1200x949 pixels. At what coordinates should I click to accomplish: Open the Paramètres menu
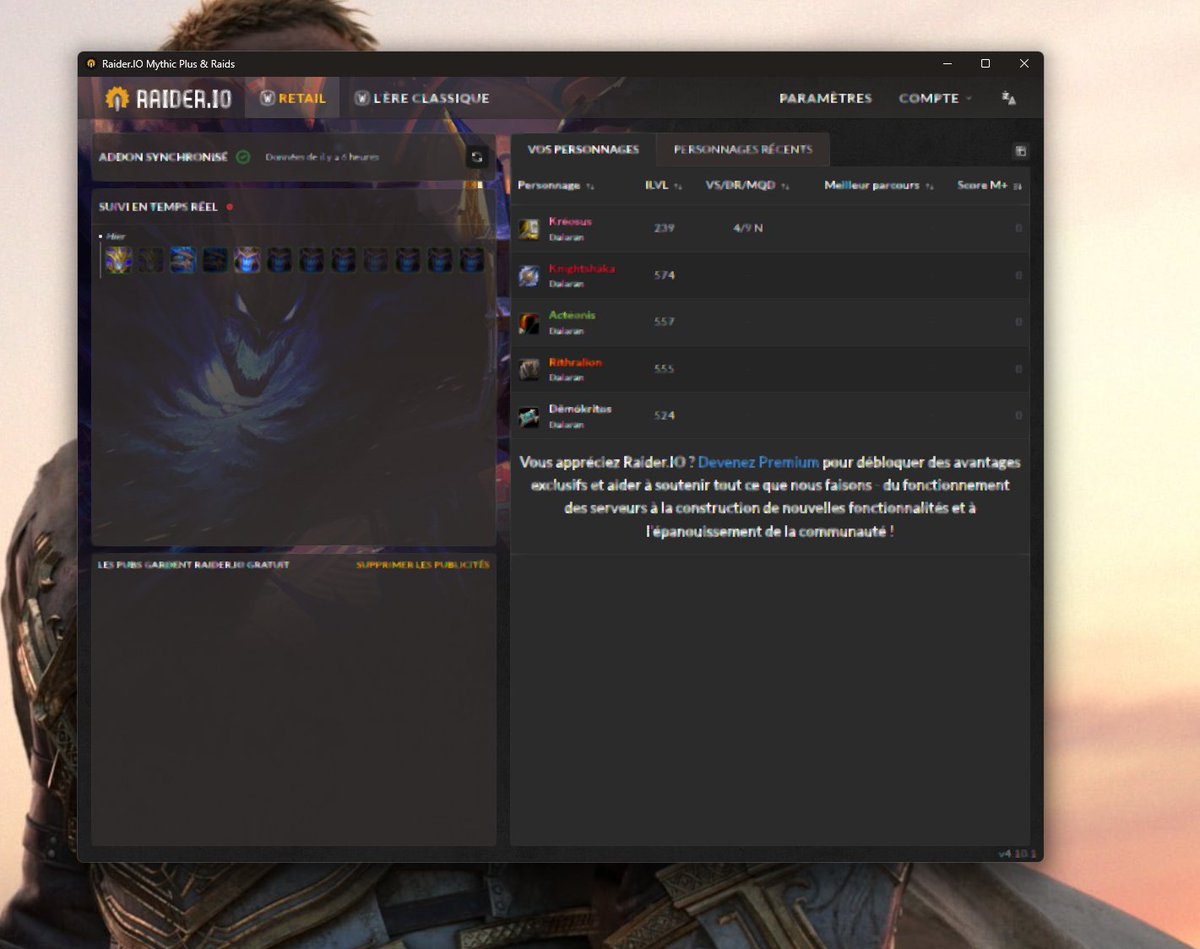click(x=825, y=98)
